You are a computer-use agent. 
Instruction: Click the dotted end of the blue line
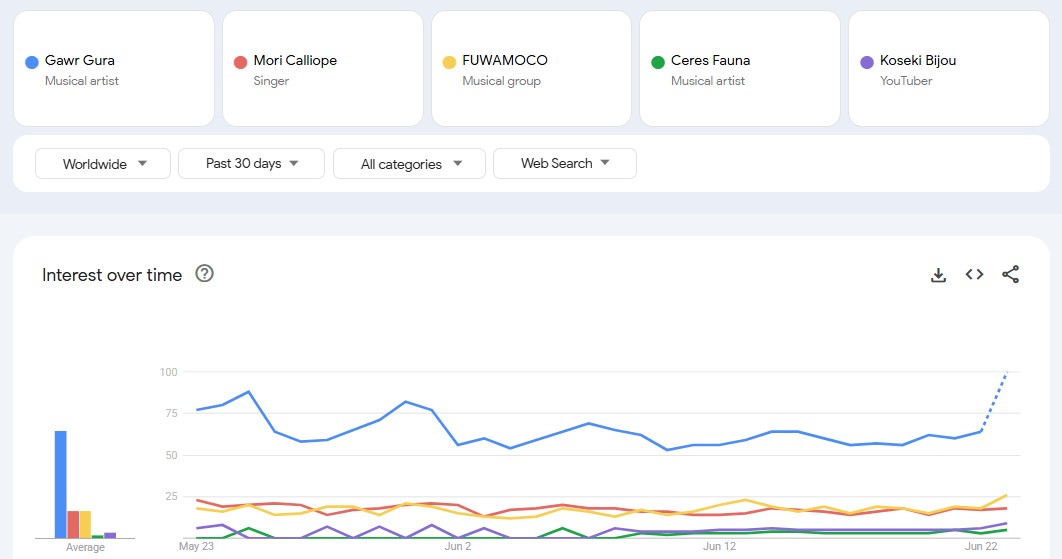(995, 398)
